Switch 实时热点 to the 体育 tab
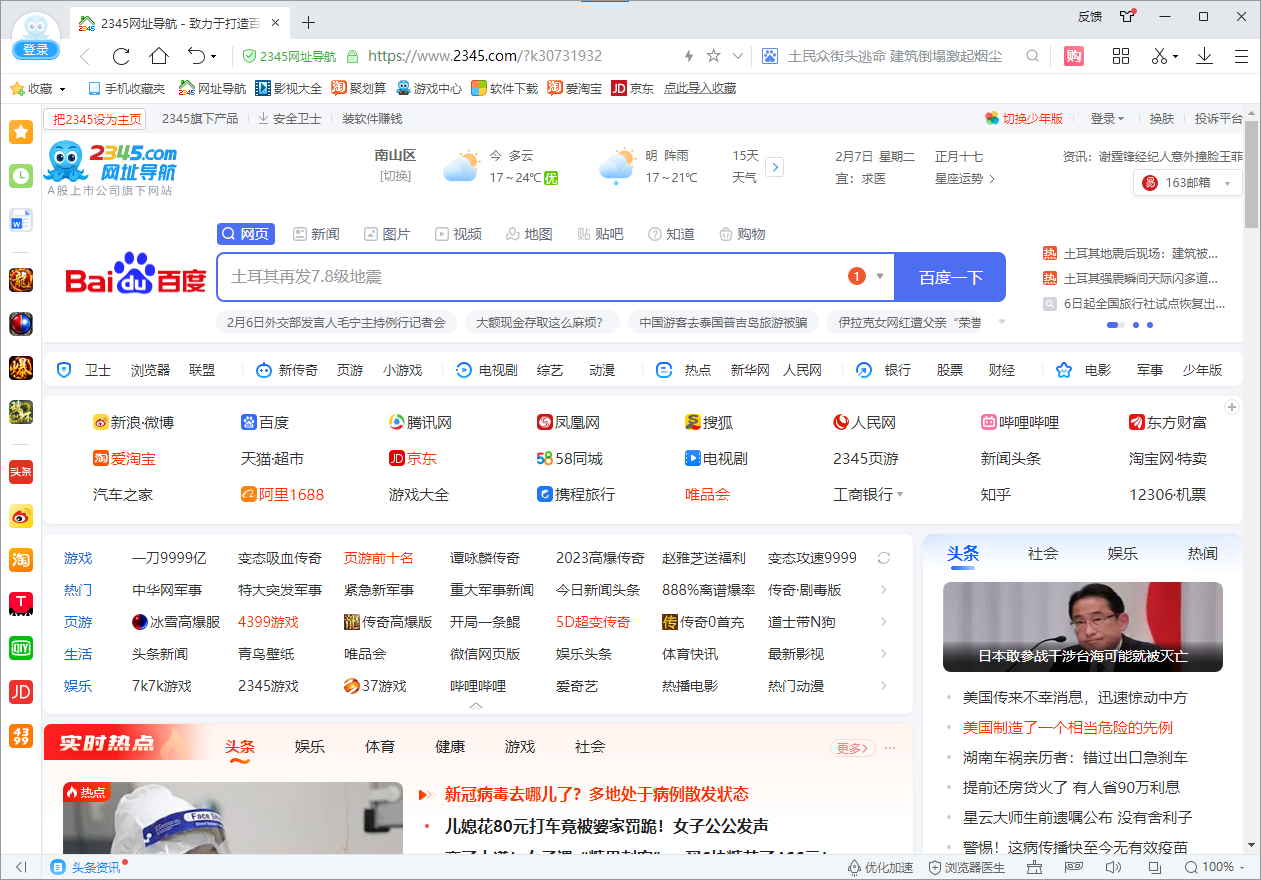The height and width of the screenshot is (880, 1261). point(380,746)
